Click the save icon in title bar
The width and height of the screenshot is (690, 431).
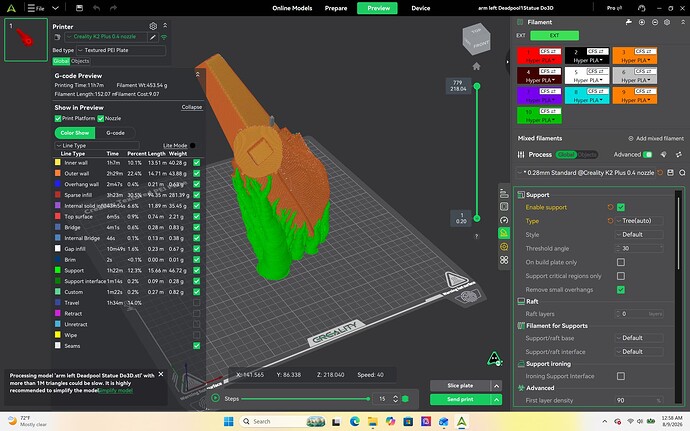[79, 8]
